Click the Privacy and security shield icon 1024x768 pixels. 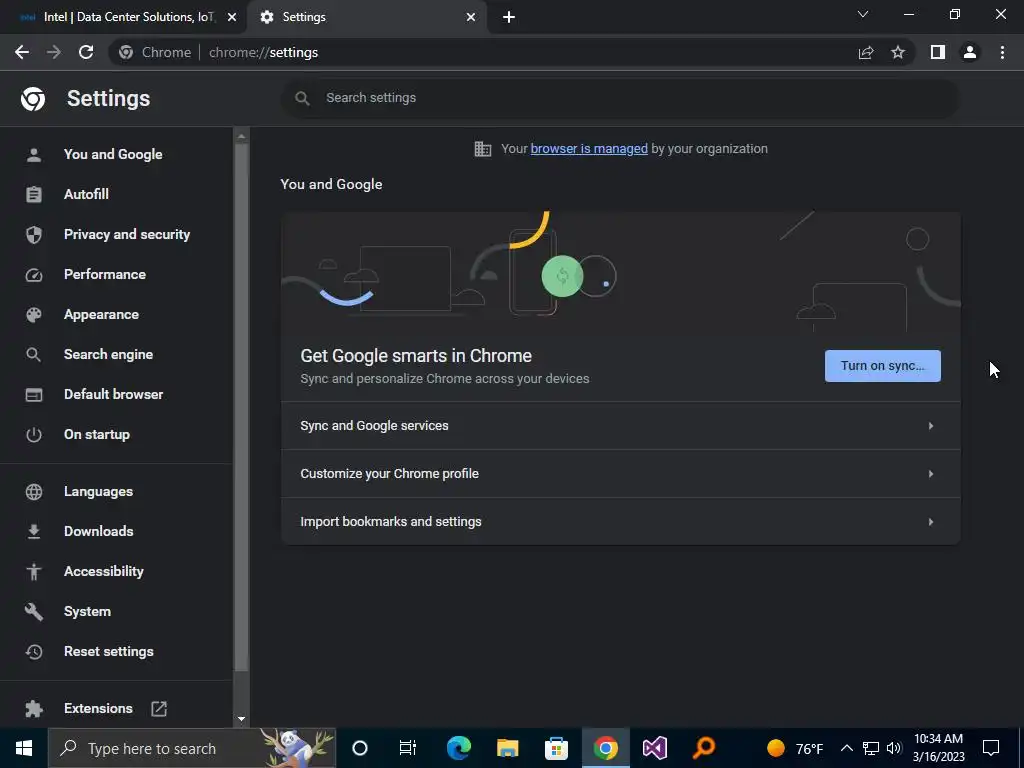(x=33, y=234)
